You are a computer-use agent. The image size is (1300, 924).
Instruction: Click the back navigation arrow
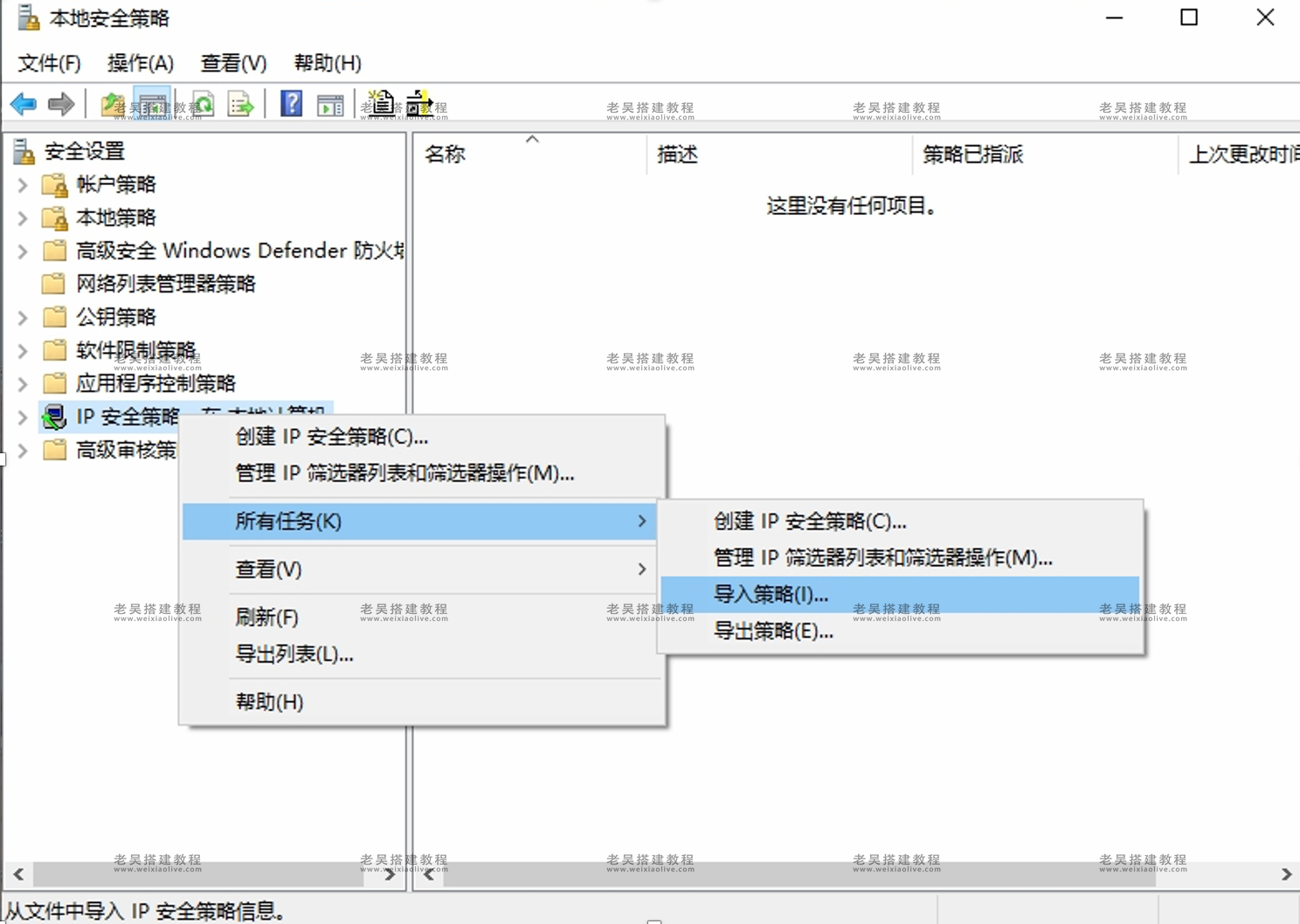tap(23, 104)
